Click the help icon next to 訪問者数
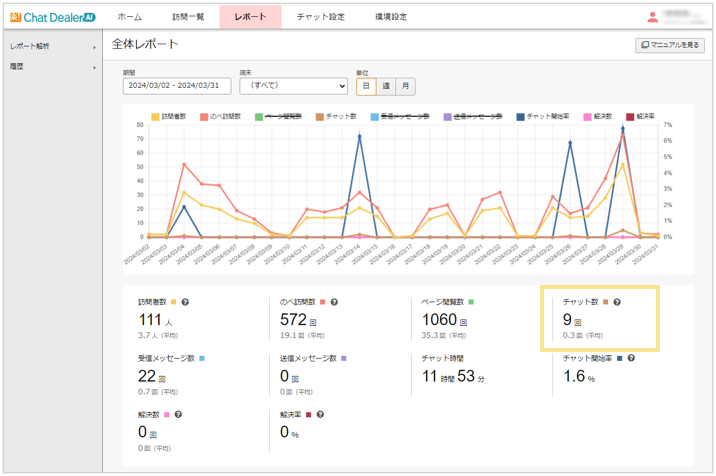716x476 pixels. pos(186,301)
